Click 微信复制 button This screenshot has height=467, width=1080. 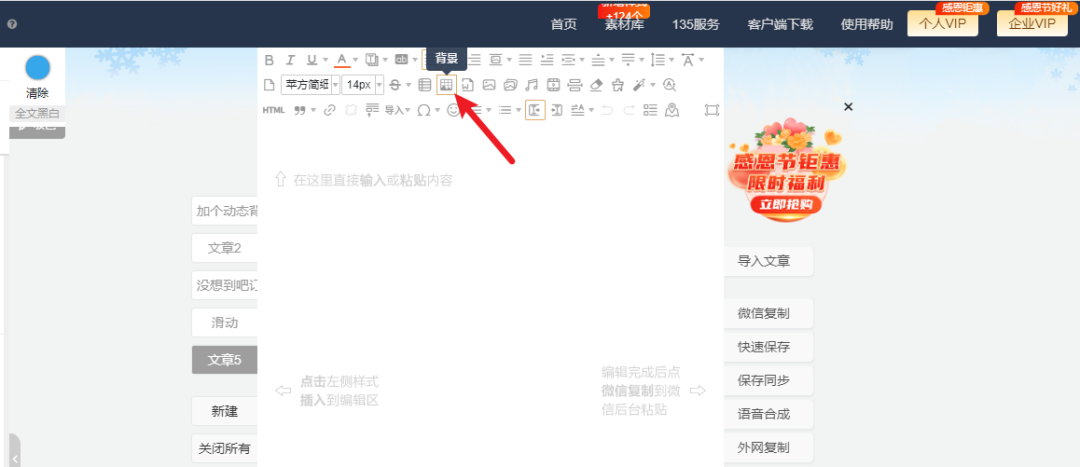click(x=769, y=313)
